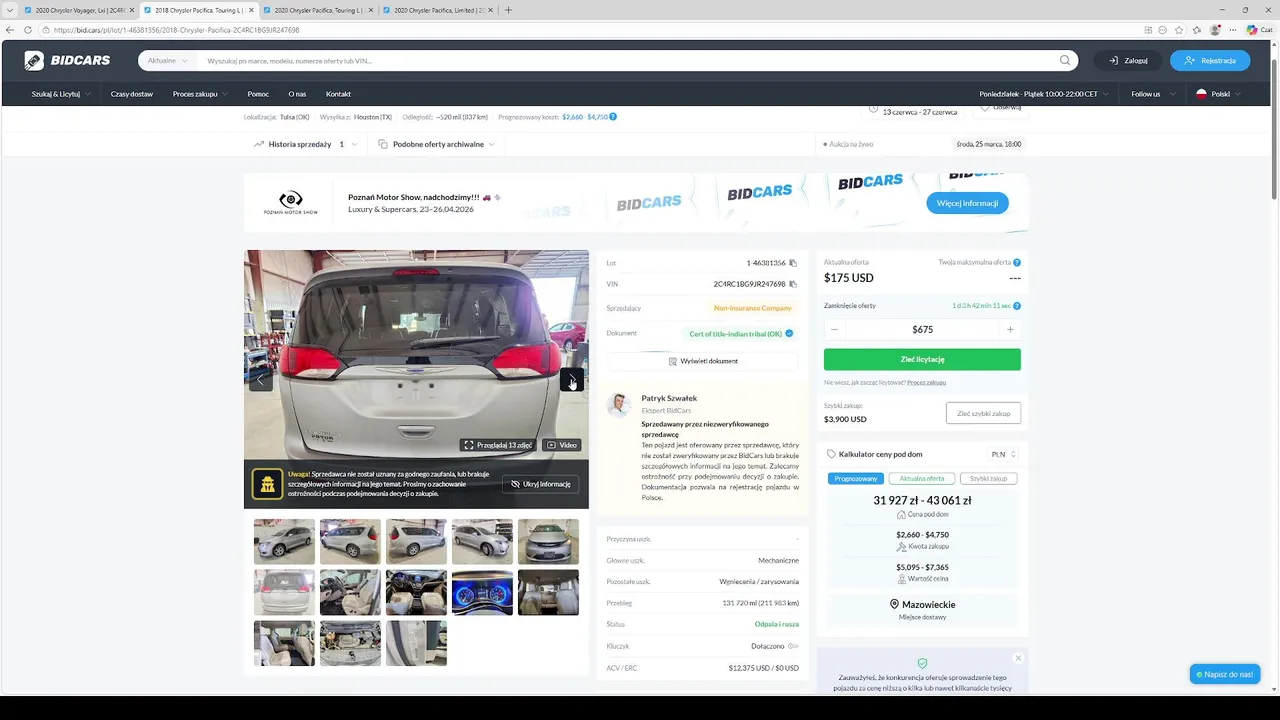This screenshot has height=720, width=1280.
Task: Play the vehicle Video button
Action: pos(561,445)
